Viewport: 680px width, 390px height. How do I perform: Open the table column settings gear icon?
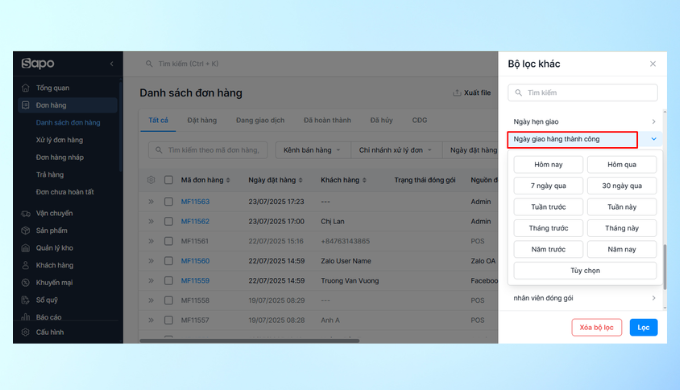coord(151,180)
